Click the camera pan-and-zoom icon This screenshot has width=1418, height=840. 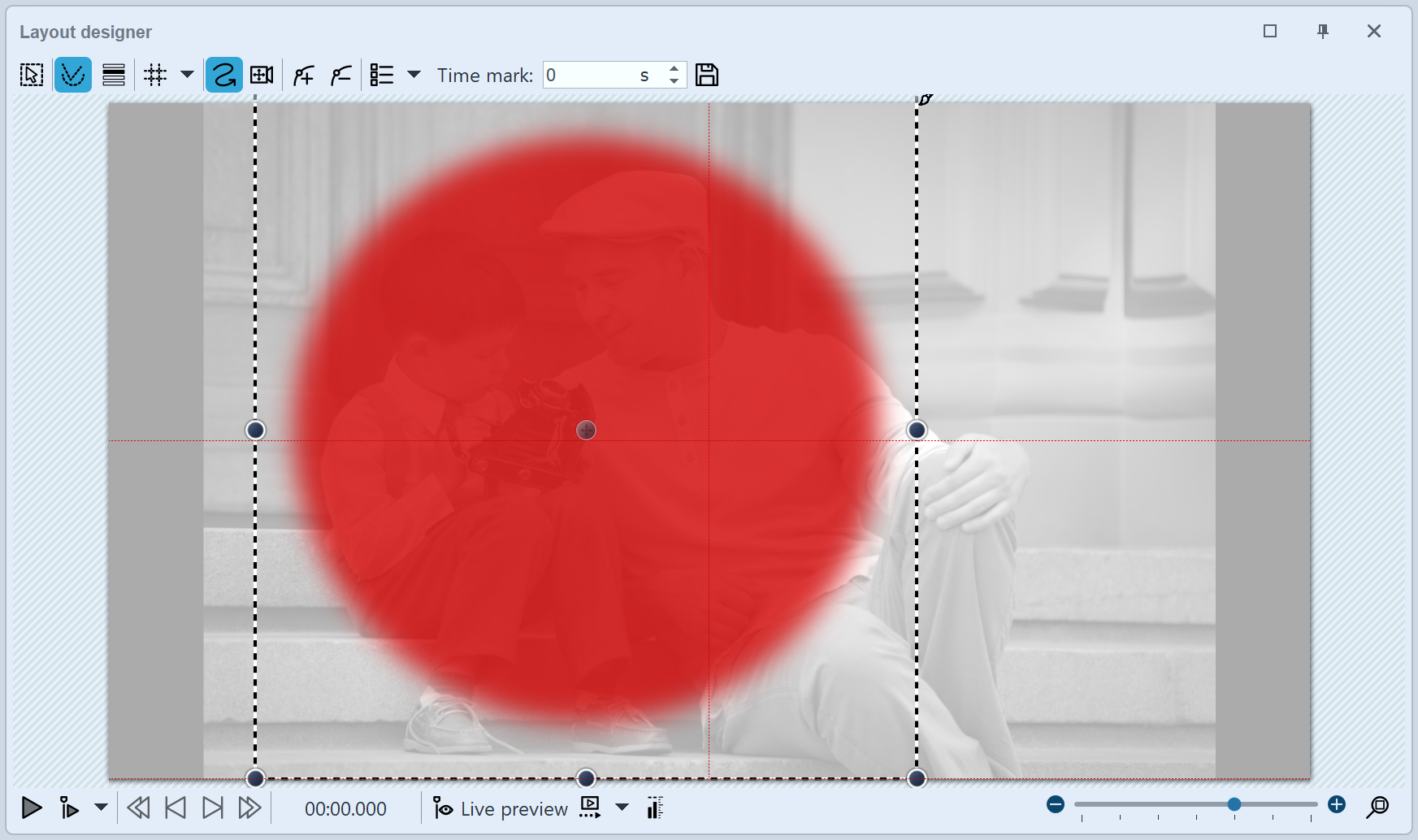pyautogui.click(x=262, y=74)
